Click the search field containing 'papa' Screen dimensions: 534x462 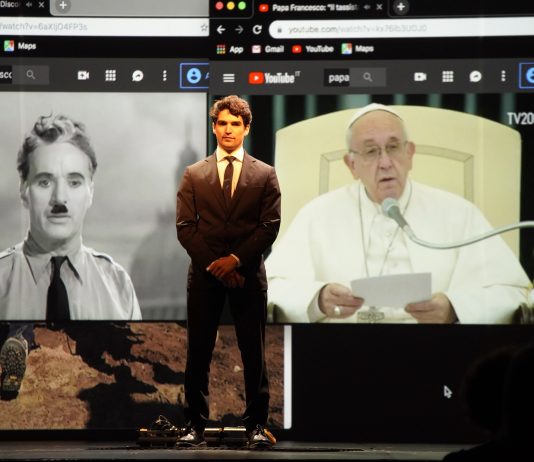pos(336,78)
